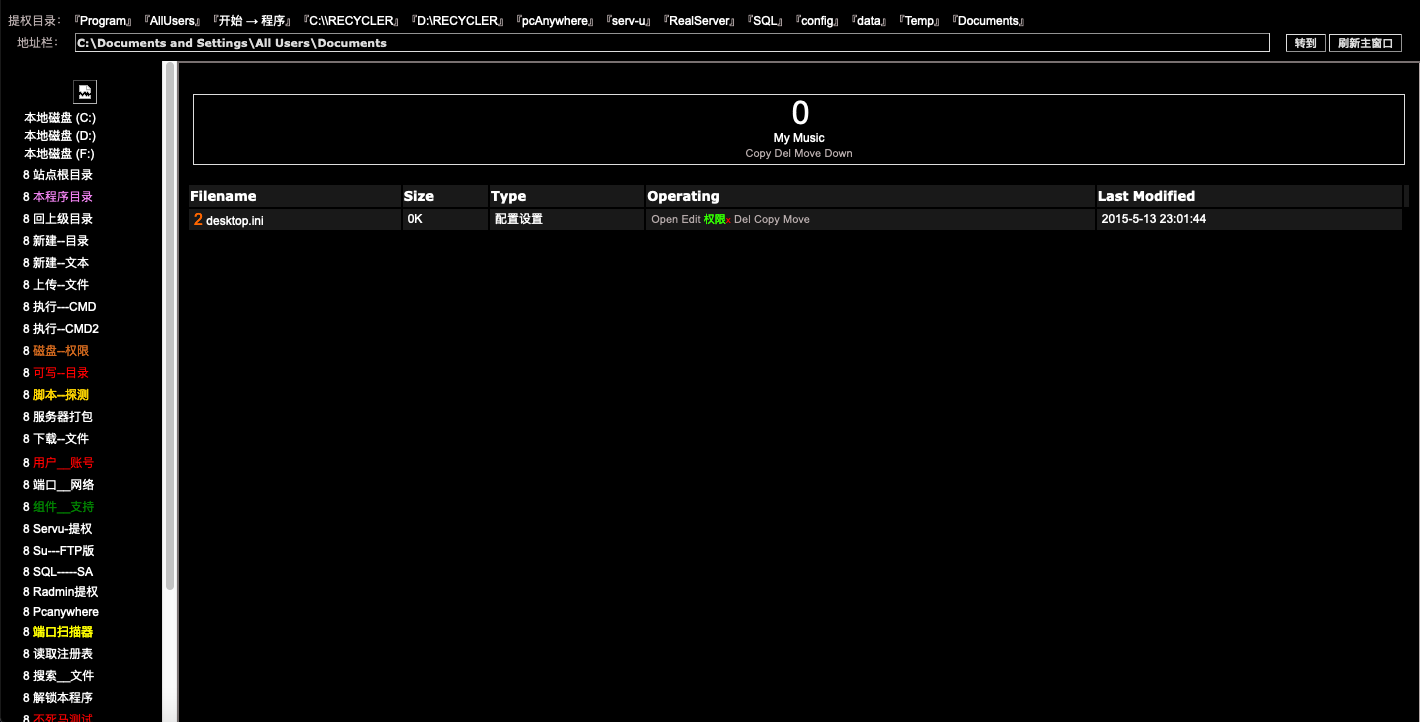Open the pcAnywhere directory shortcut
The height and width of the screenshot is (722, 1420).
coord(556,21)
